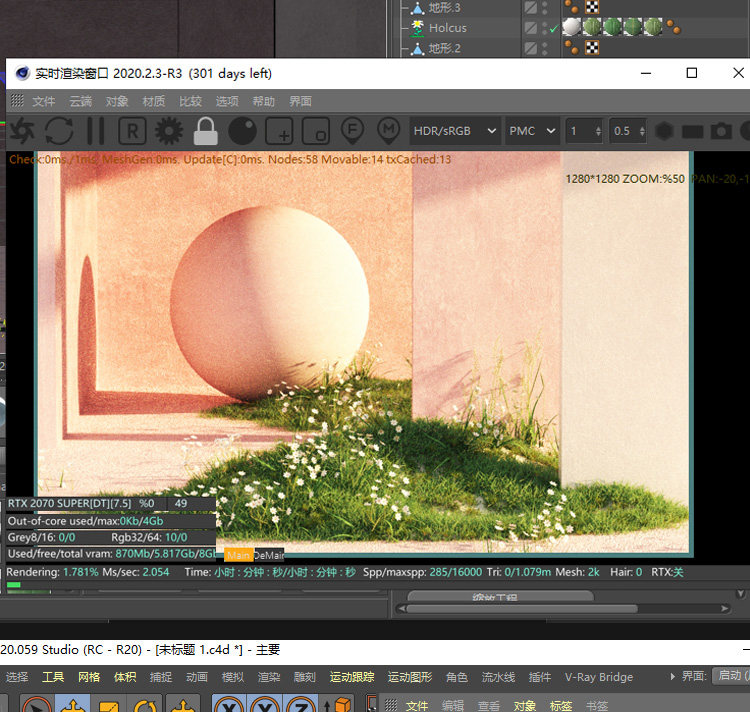
Task: Click the green render progress bar
Action: (14, 584)
